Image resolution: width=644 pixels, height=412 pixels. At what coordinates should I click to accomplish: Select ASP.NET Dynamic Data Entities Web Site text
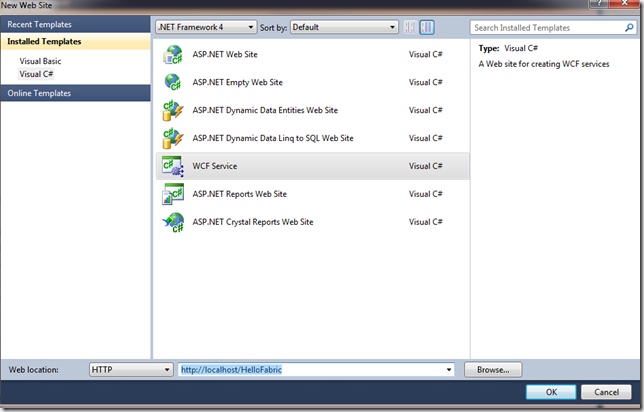click(x=265, y=110)
